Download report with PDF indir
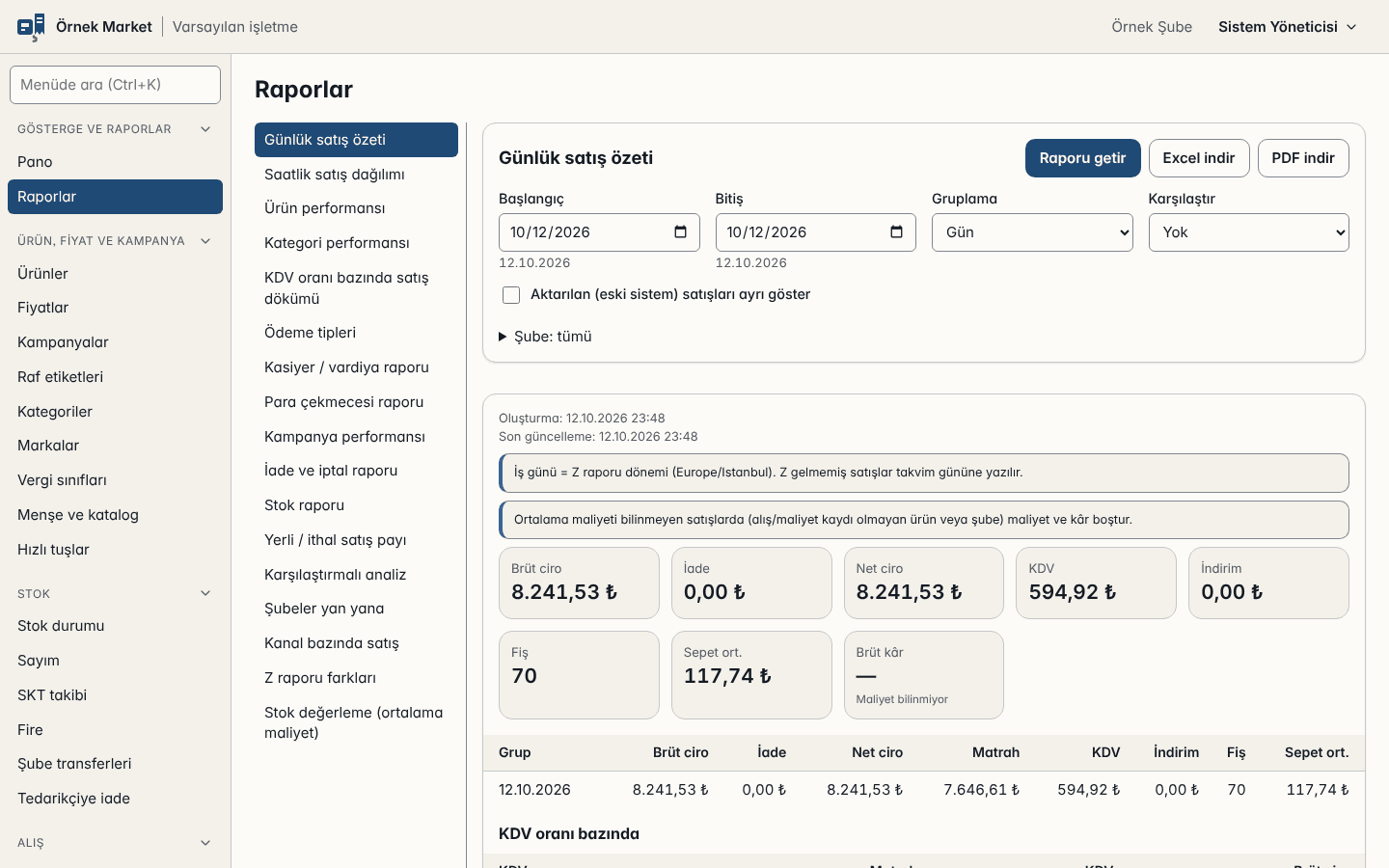This screenshot has height=868, width=1389. click(x=1303, y=158)
